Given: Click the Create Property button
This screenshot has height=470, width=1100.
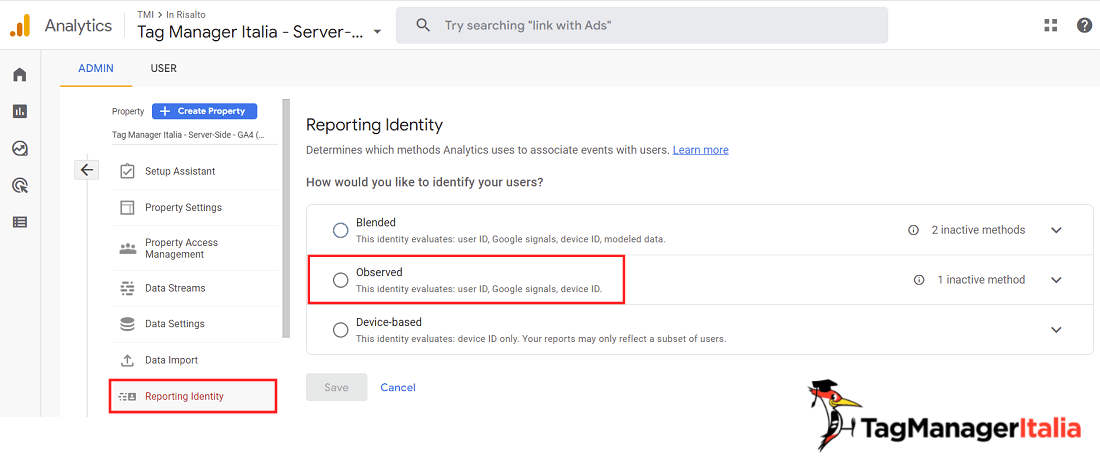Looking at the screenshot, I should pos(204,111).
